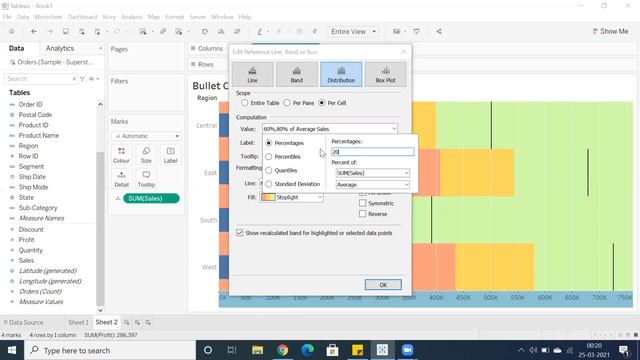640x360 pixels.
Task: Click the Sort Descending toolbar icon
Action: [237, 31]
